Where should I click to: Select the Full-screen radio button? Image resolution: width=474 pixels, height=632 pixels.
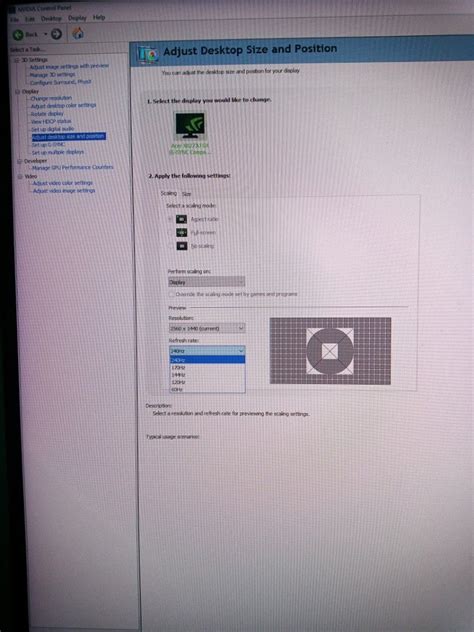coord(170,233)
